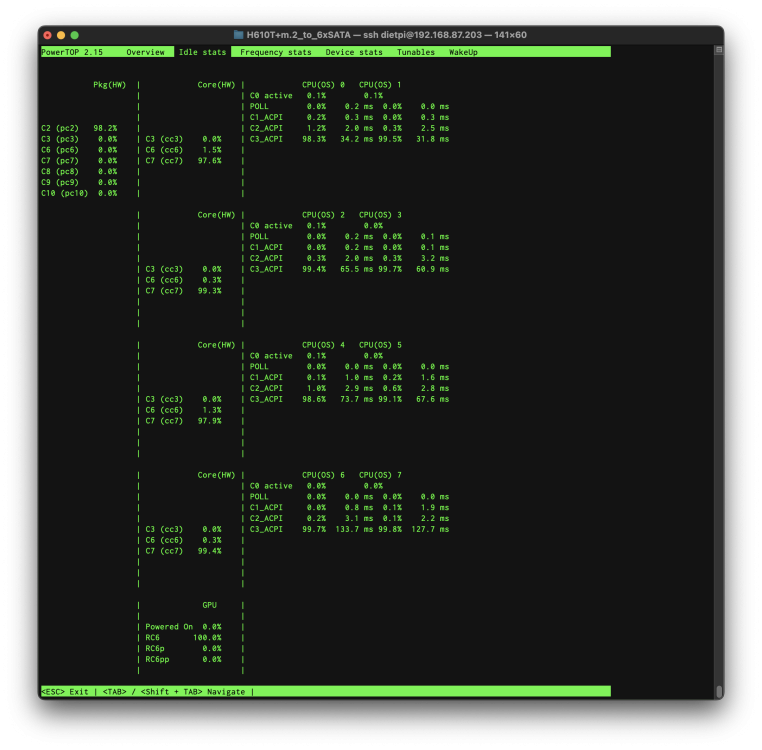Click the RC6p 0.0% GPU row

click(x=183, y=648)
